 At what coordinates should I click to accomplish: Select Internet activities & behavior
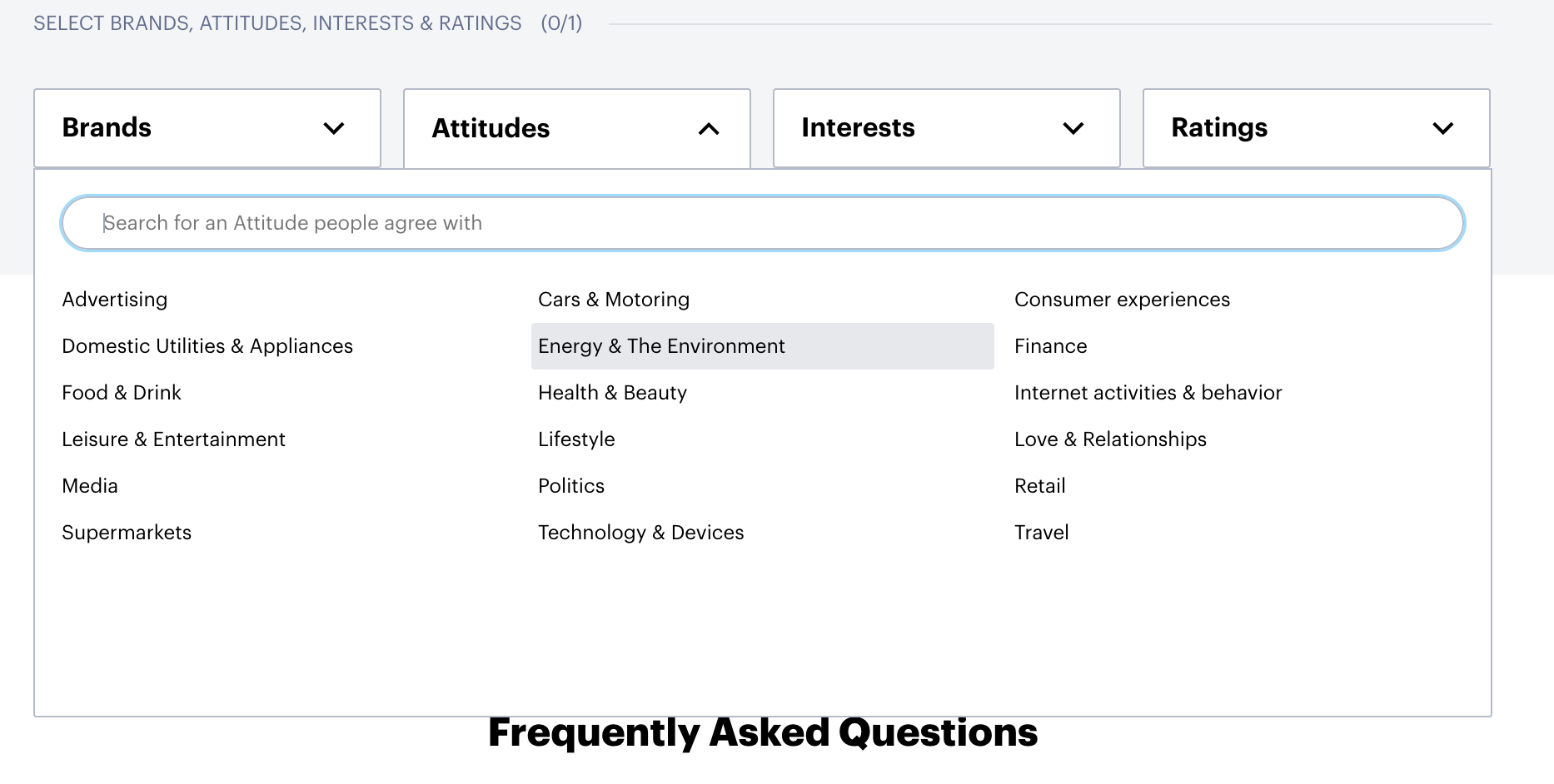(1148, 393)
